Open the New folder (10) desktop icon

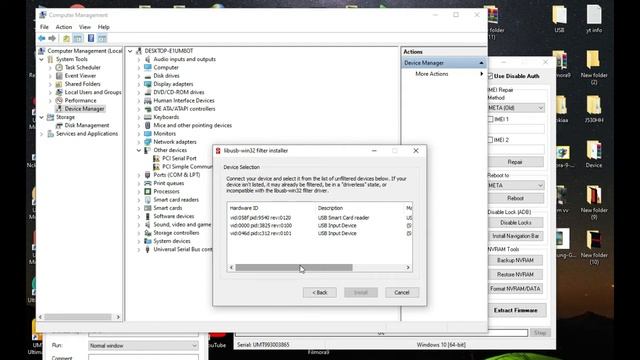[x=594, y=247]
